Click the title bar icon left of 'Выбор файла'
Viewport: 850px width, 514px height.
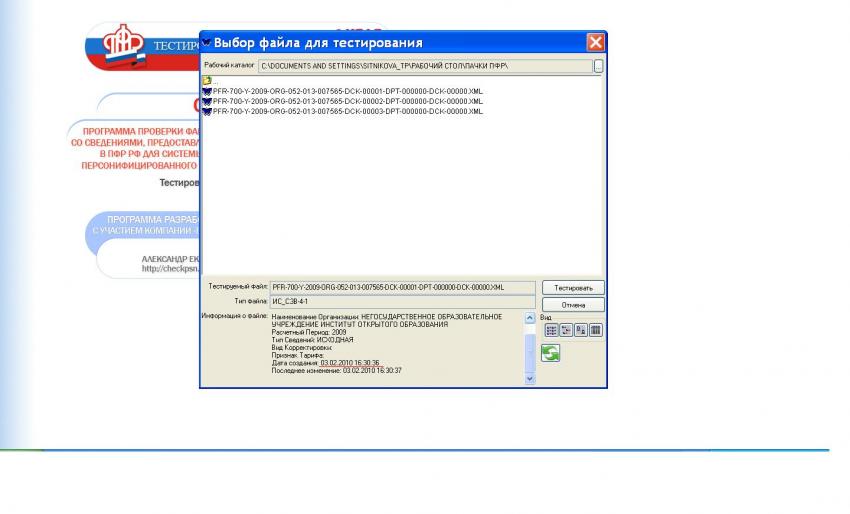tap(206, 43)
